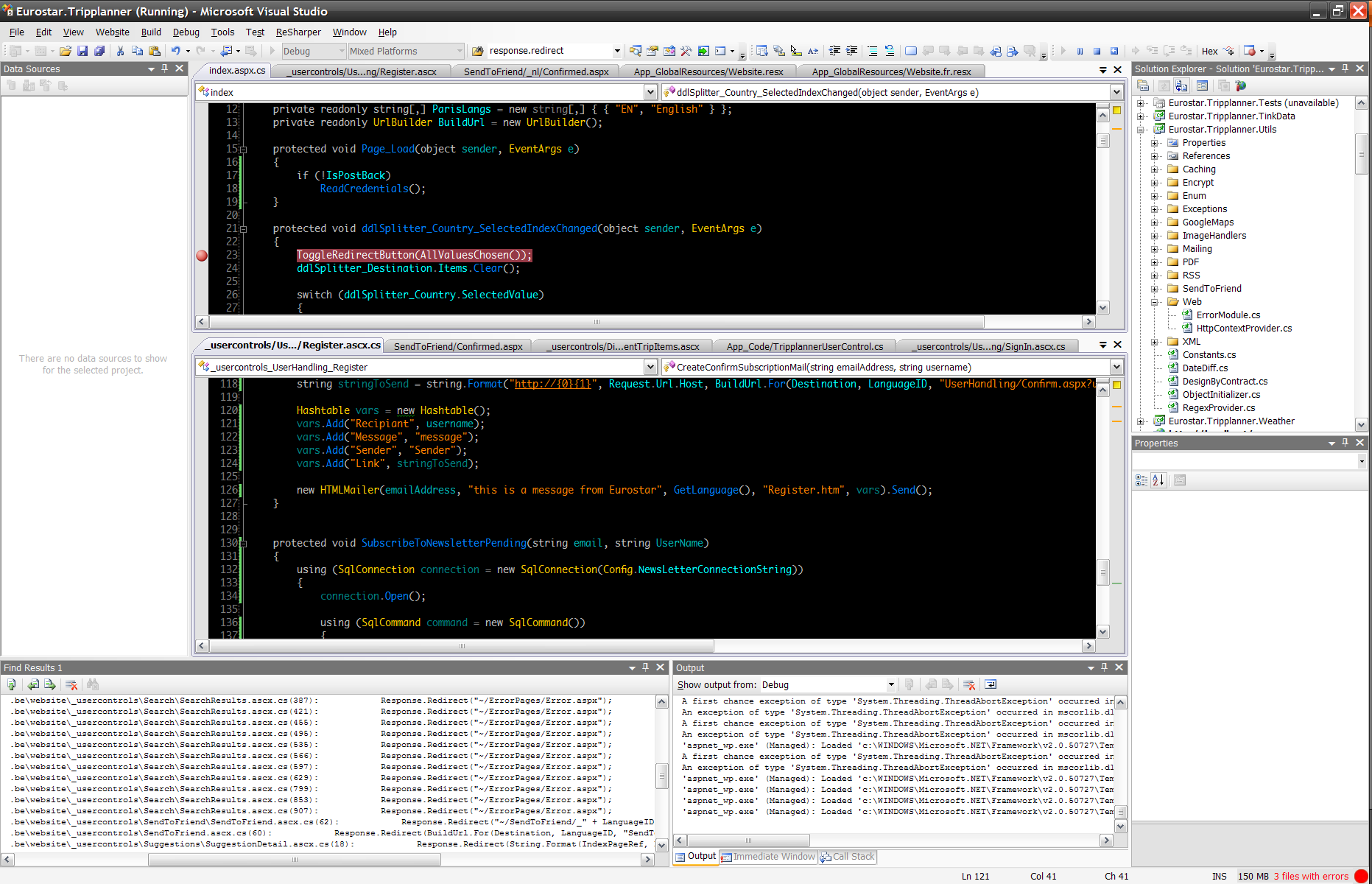Pin the Solution Explorer panel

point(1345,69)
